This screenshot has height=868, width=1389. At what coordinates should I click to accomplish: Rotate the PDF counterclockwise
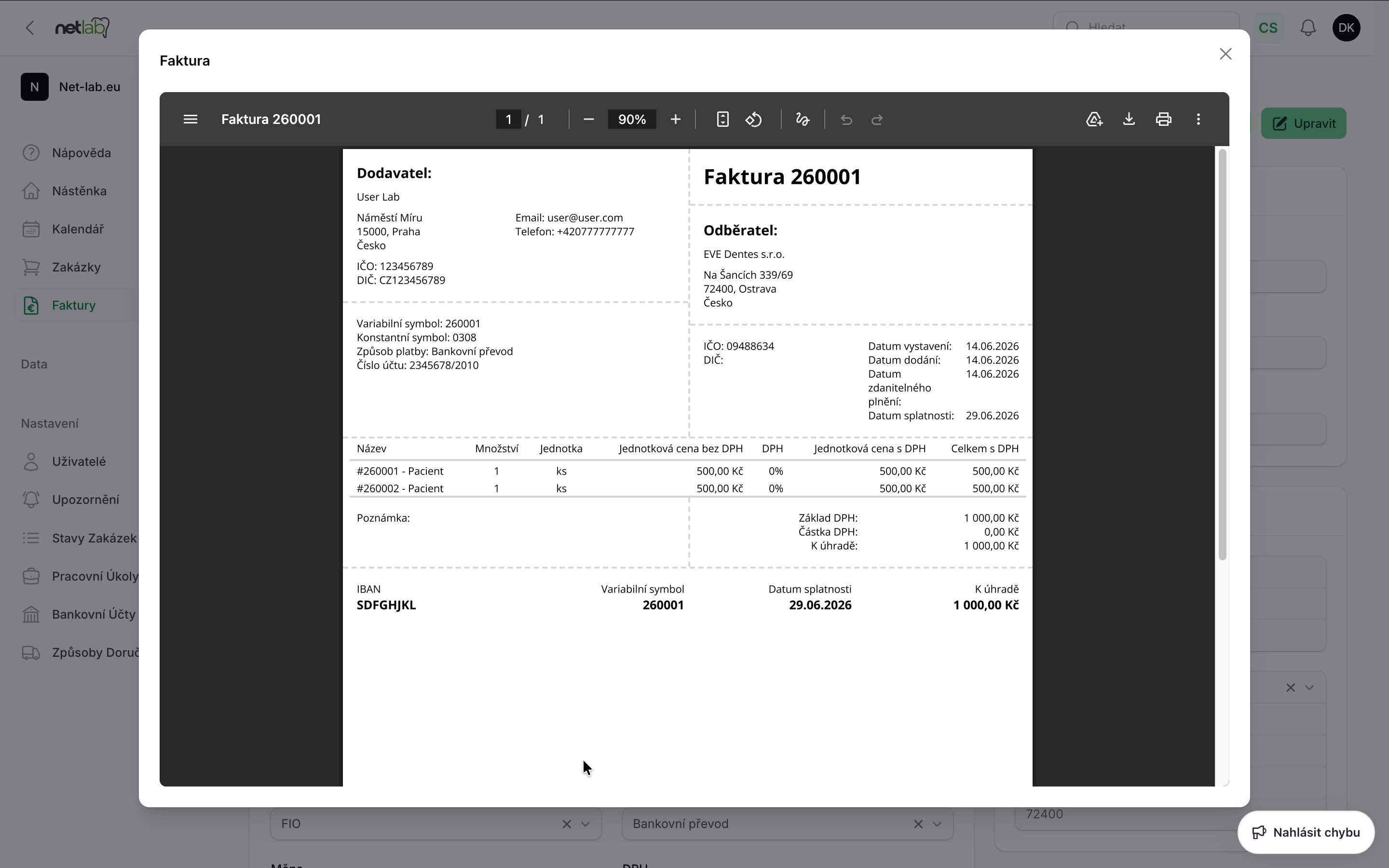click(754, 120)
